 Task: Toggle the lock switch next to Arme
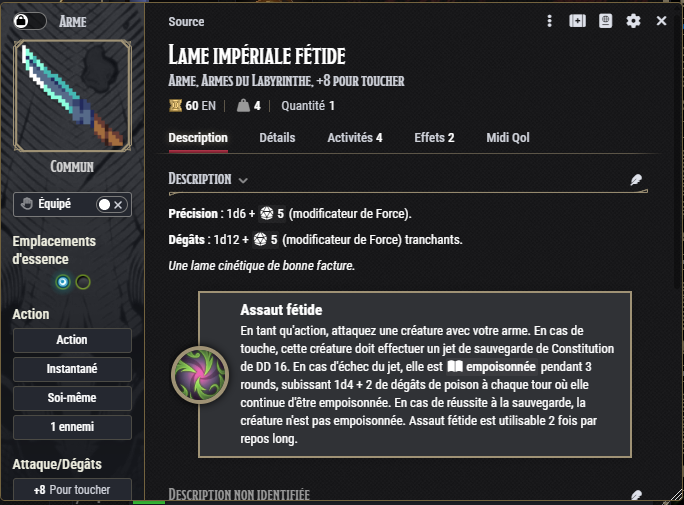tap(33, 21)
